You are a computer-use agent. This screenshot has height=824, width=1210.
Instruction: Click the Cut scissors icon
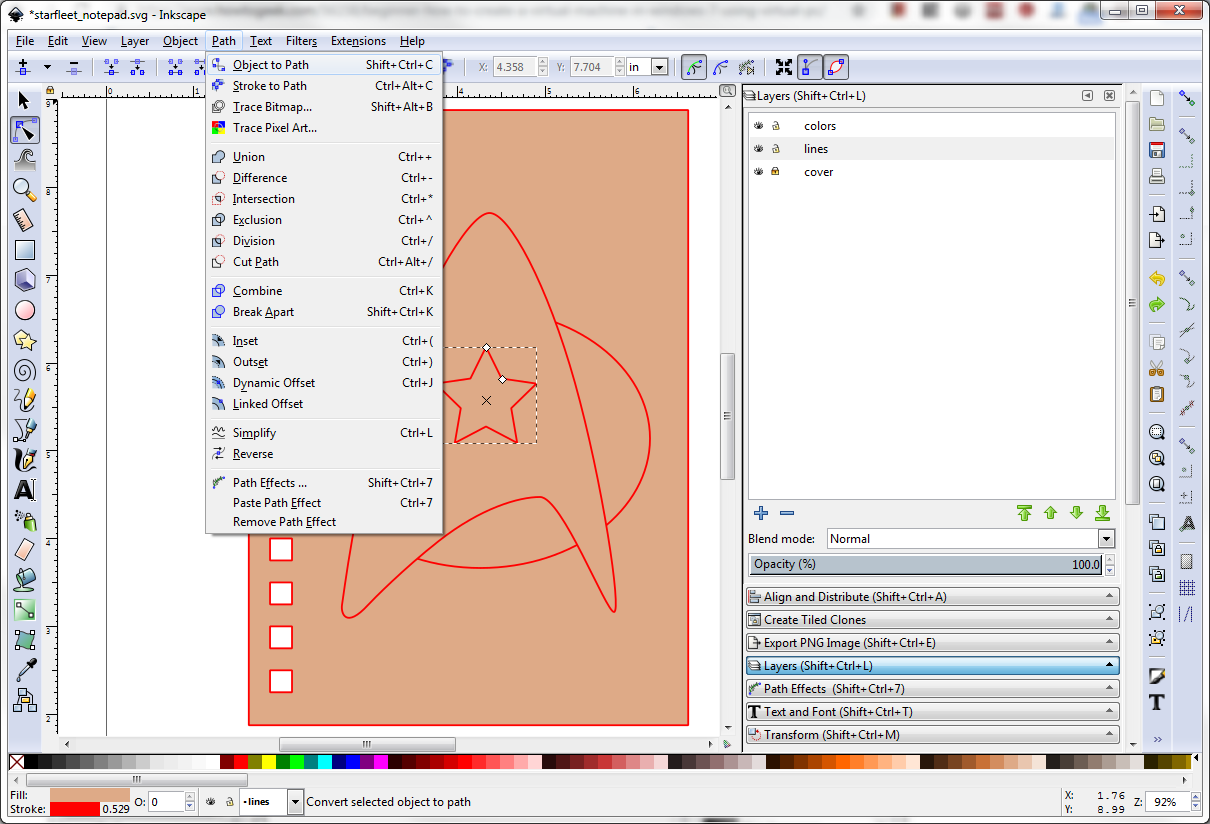1157,367
